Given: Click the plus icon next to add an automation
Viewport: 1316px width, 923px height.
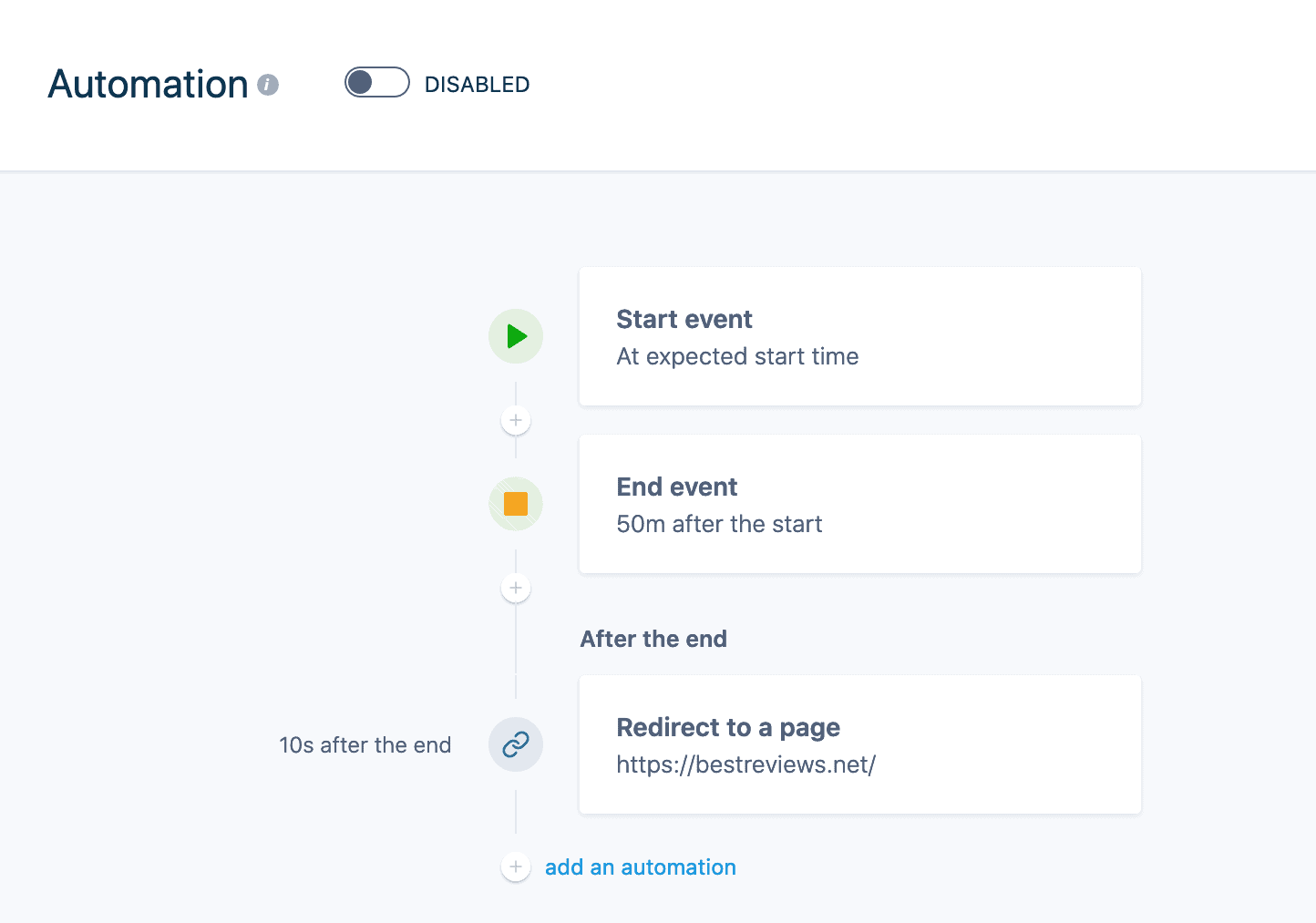Looking at the screenshot, I should pyautogui.click(x=516, y=867).
